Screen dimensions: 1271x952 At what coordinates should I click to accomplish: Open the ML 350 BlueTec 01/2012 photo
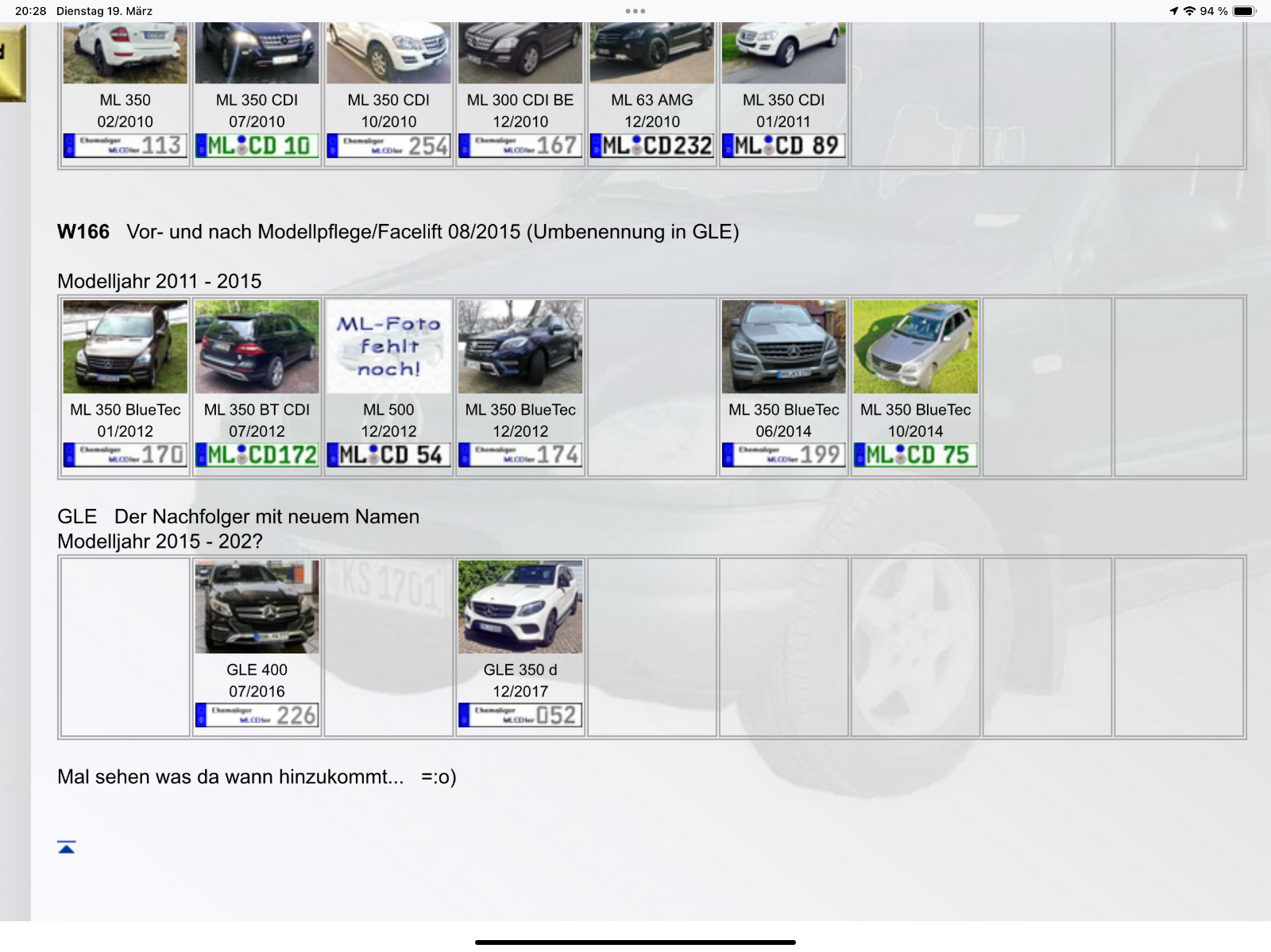[126, 347]
